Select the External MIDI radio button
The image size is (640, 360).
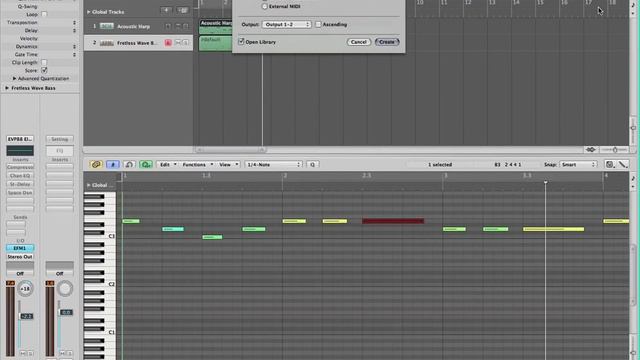click(264, 7)
